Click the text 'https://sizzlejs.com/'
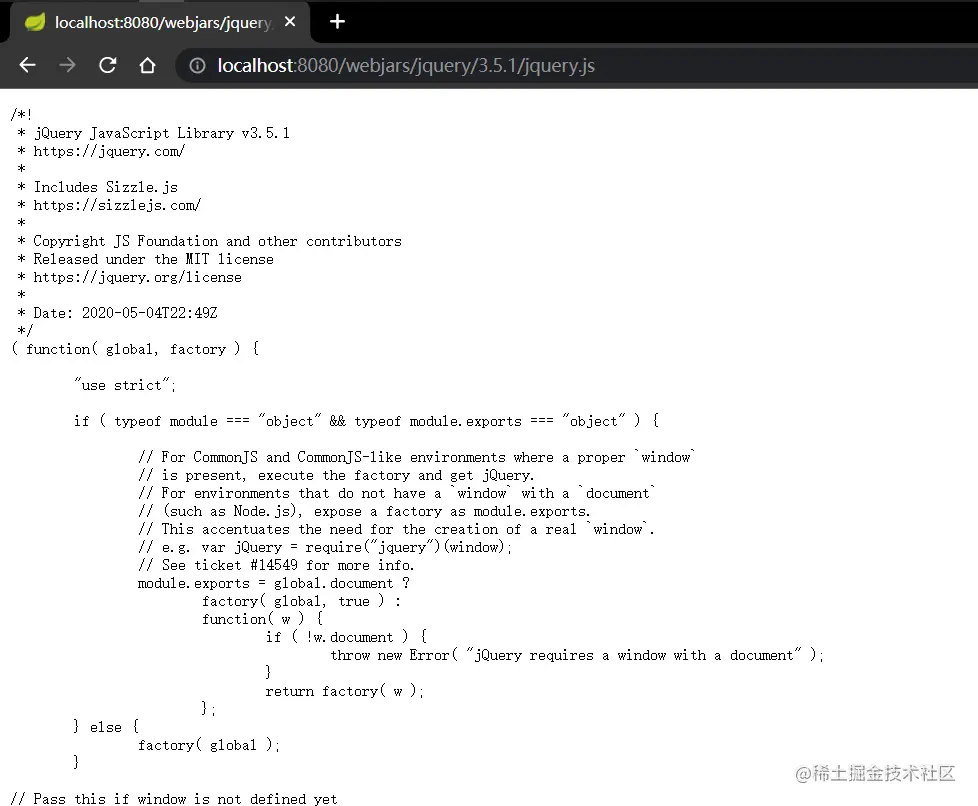Viewport: 978px width, 806px height. (117, 205)
